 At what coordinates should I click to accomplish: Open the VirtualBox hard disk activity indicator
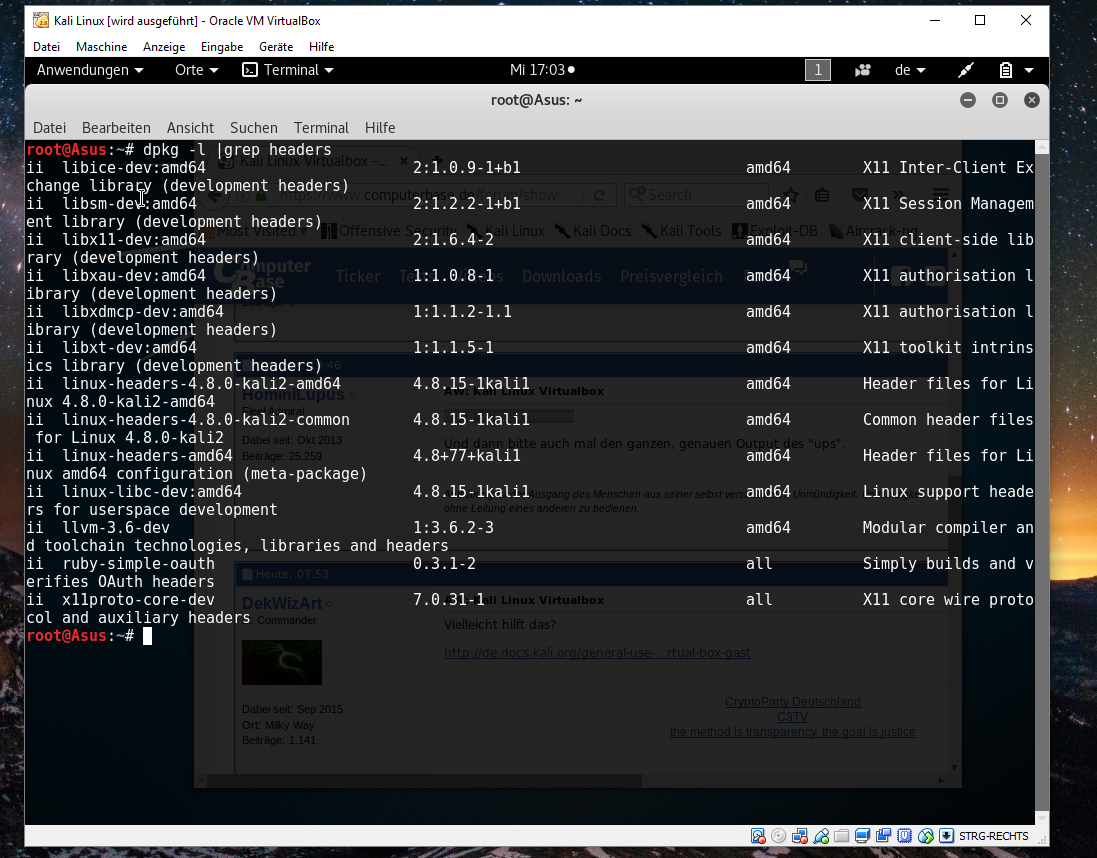pos(758,836)
